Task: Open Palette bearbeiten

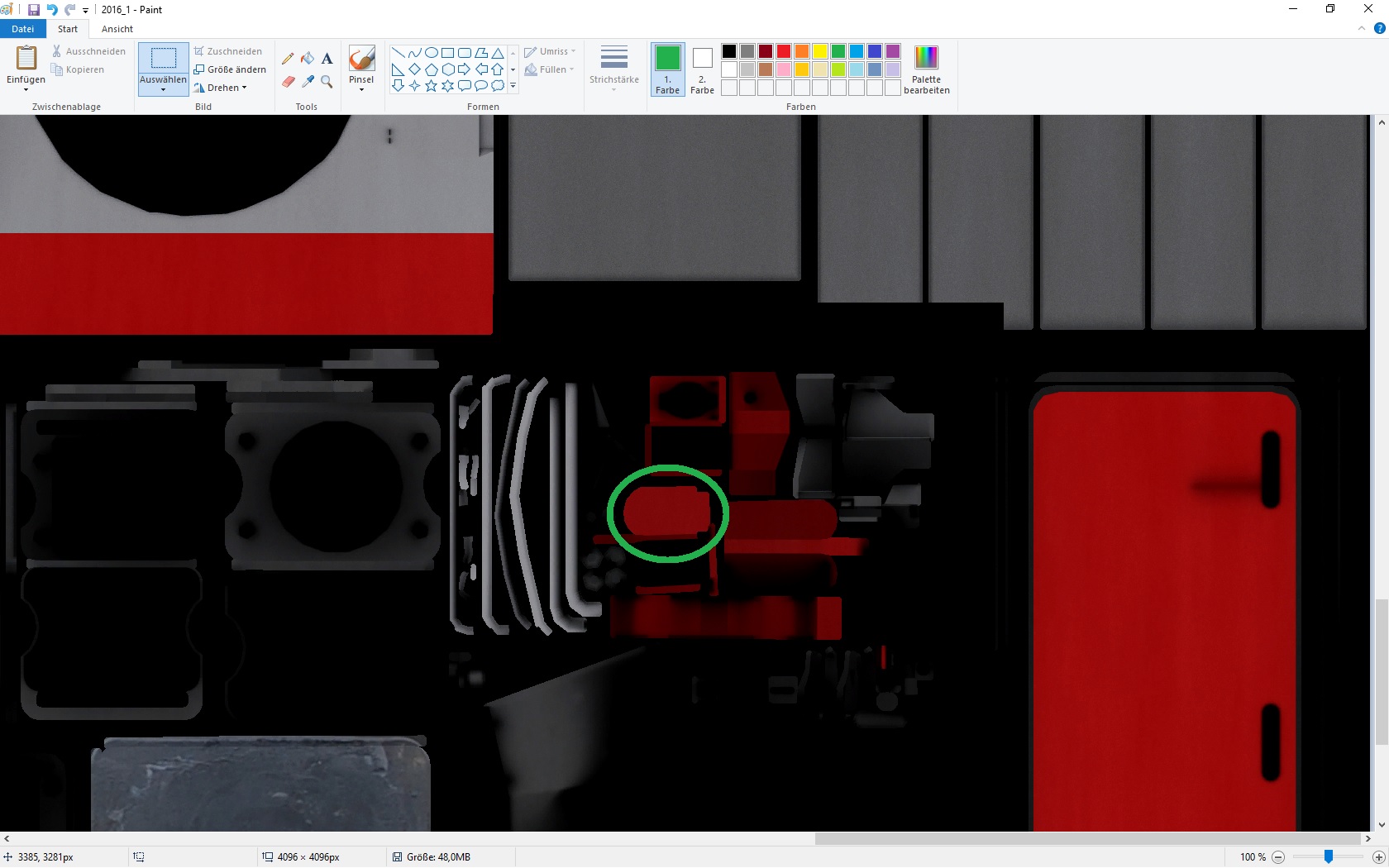Action: tap(926, 69)
